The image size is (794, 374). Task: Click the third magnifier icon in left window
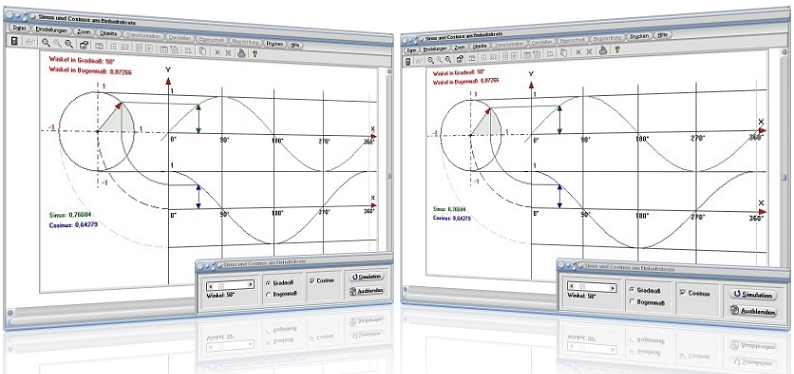coord(69,45)
